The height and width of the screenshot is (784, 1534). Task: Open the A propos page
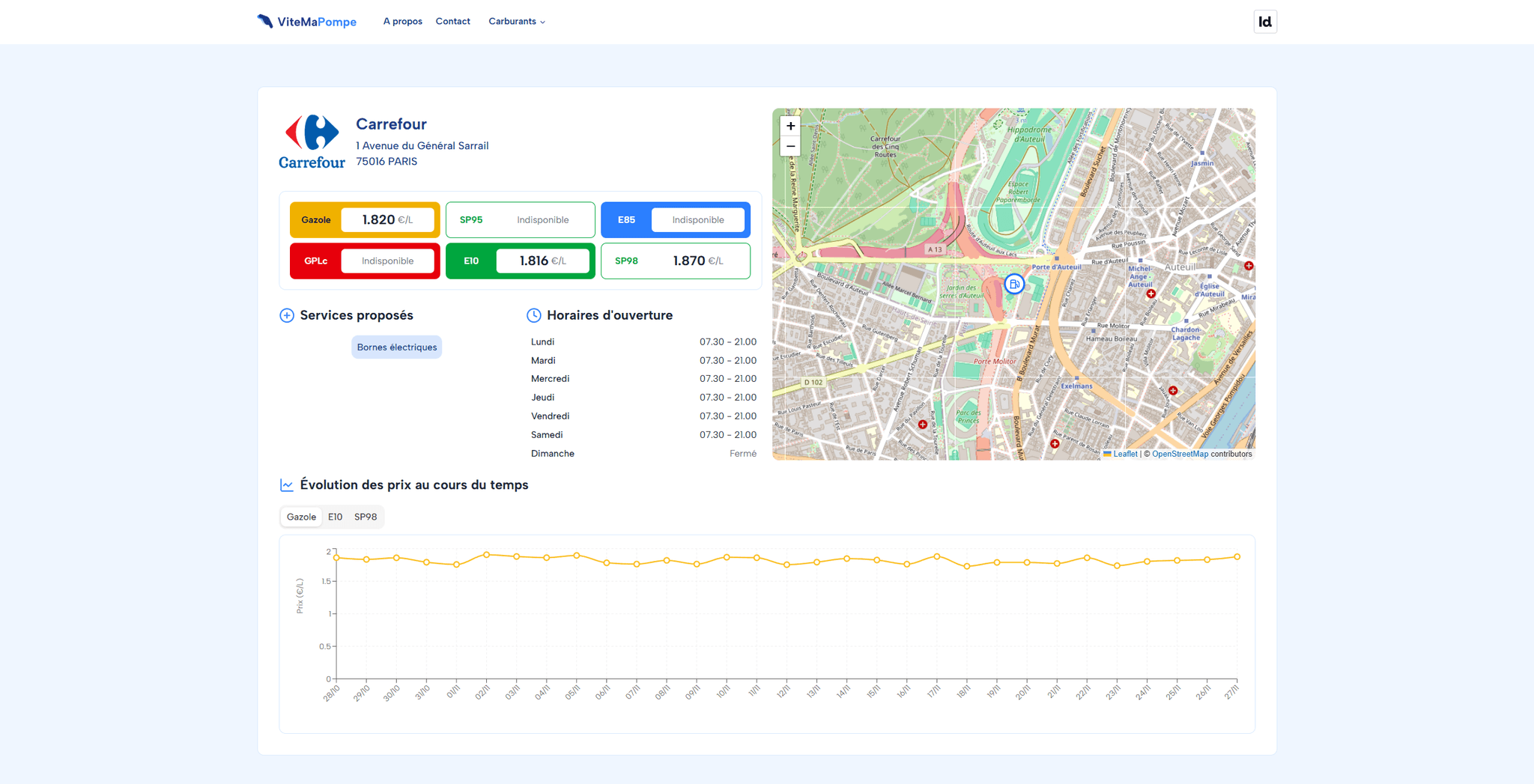[402, 22]
